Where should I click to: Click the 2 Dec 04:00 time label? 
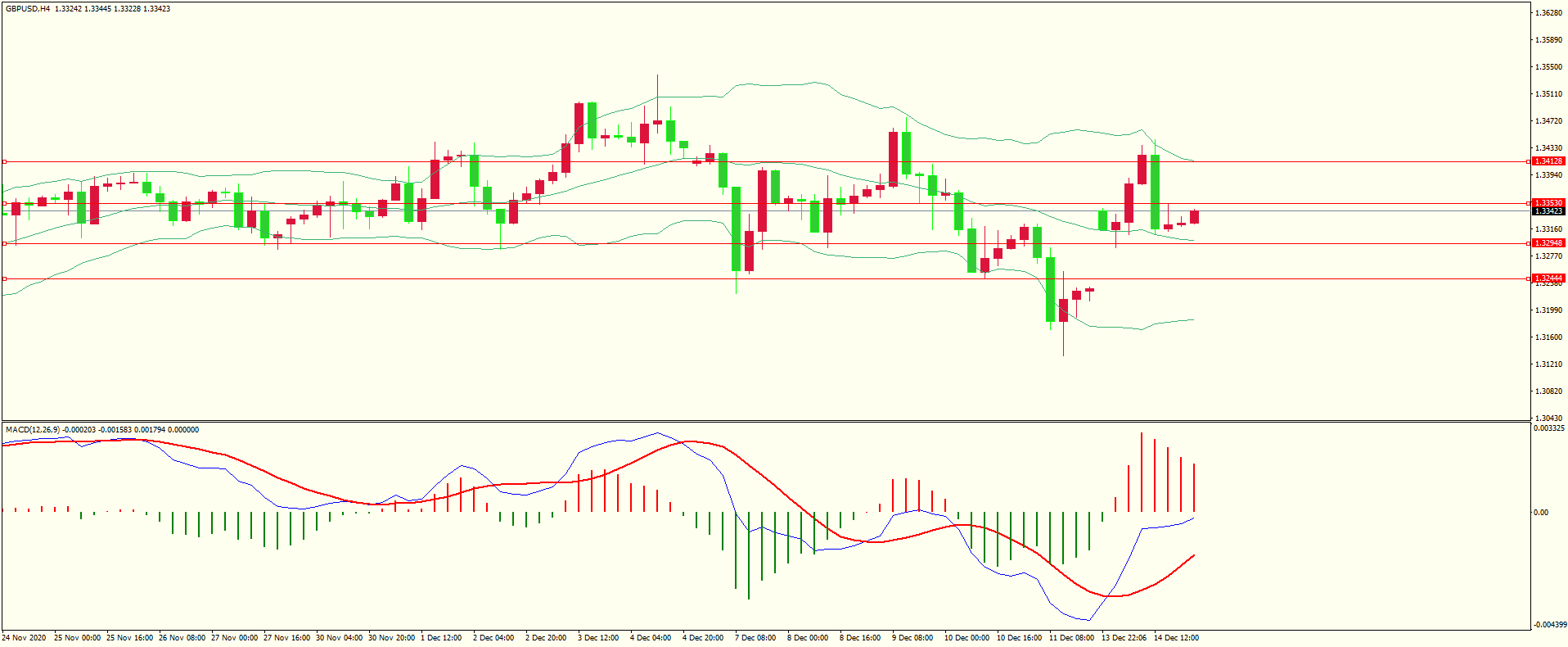click(x=493, y=638)
